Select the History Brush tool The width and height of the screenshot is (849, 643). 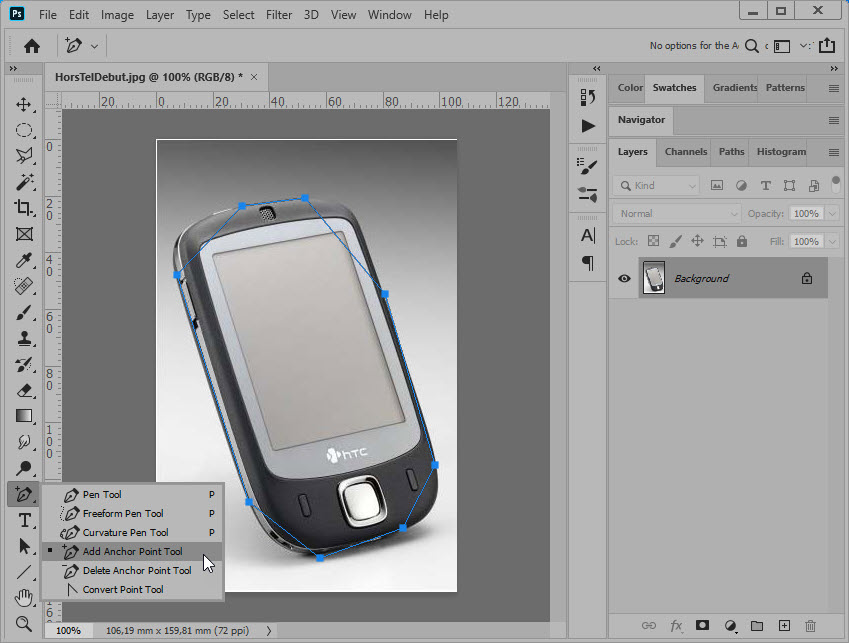(23, 364)
